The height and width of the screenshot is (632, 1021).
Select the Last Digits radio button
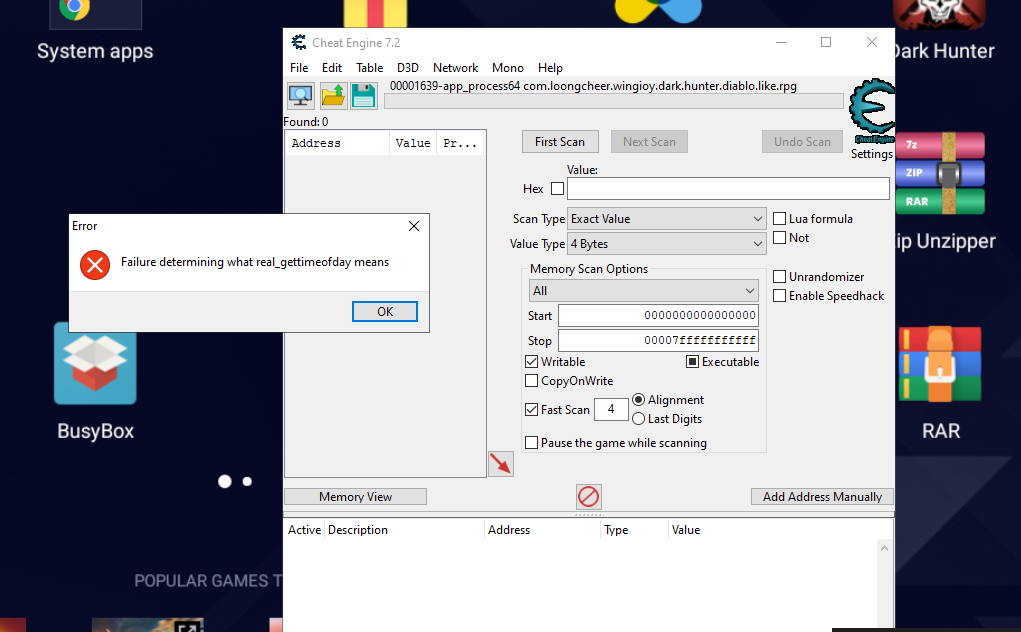click(638, 419)
